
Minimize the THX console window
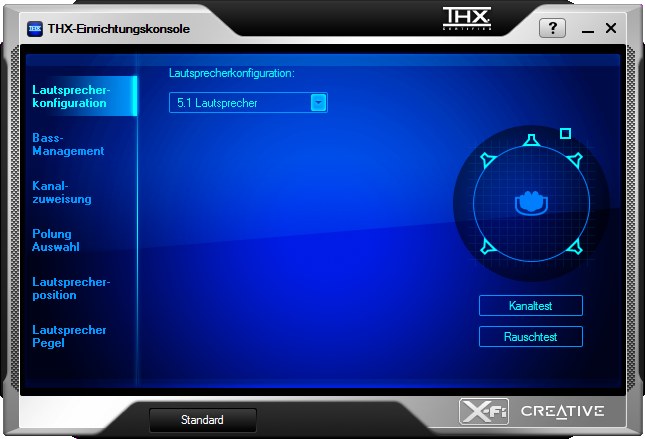tap(588, 30)
